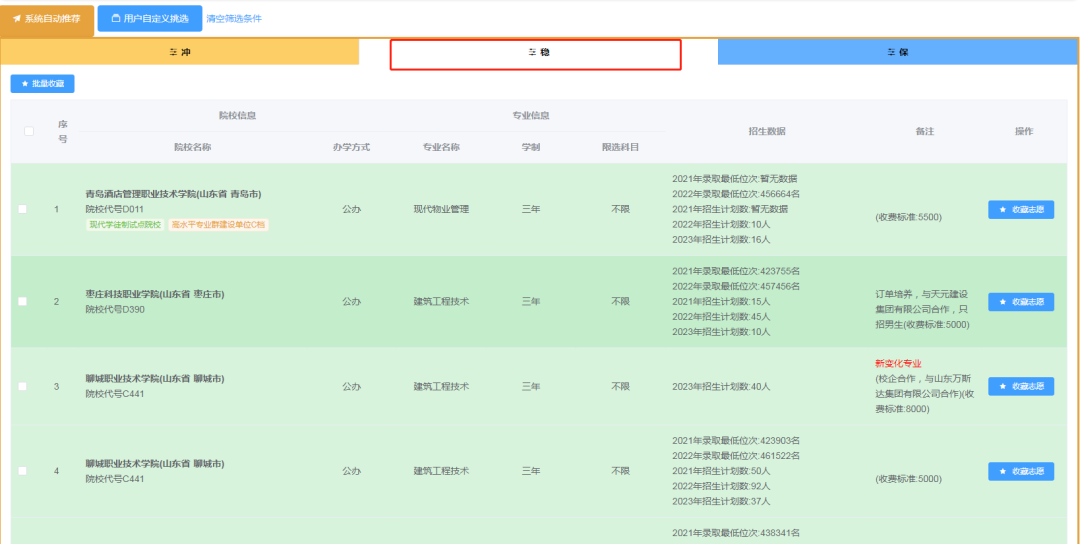Click 收藏志愿 for 枣庄科技职业学院
The width and height of the screenshot is (1080, 544).
(x=1020, y=302)
